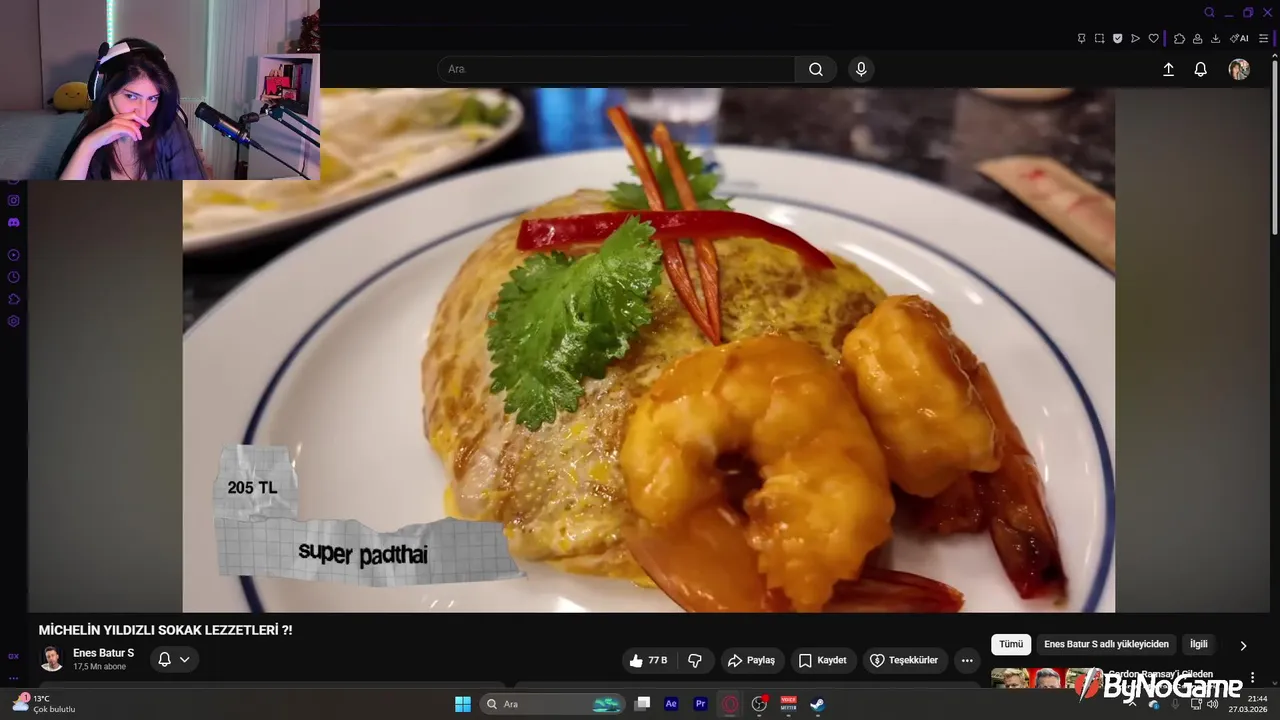This screenshot has height=720, width=1280.
Task: Open YouTube notifications bell
Action: [1201, 69]
